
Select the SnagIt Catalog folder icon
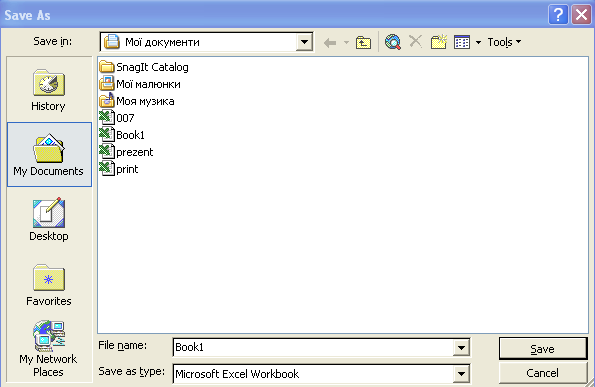coord(107,67)
